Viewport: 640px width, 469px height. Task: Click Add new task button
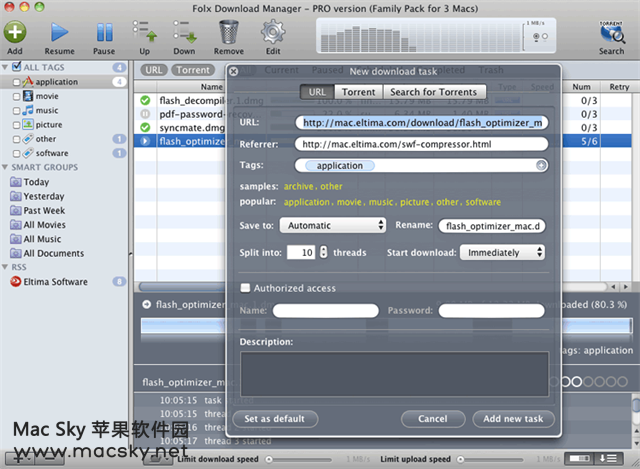pyautogui.click(x=513, y=419)
